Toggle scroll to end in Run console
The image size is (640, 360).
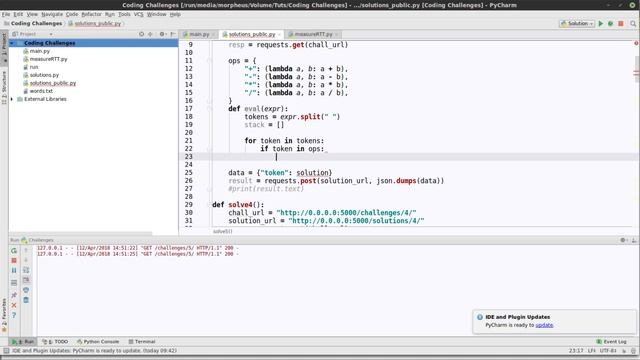click(26, 280)
